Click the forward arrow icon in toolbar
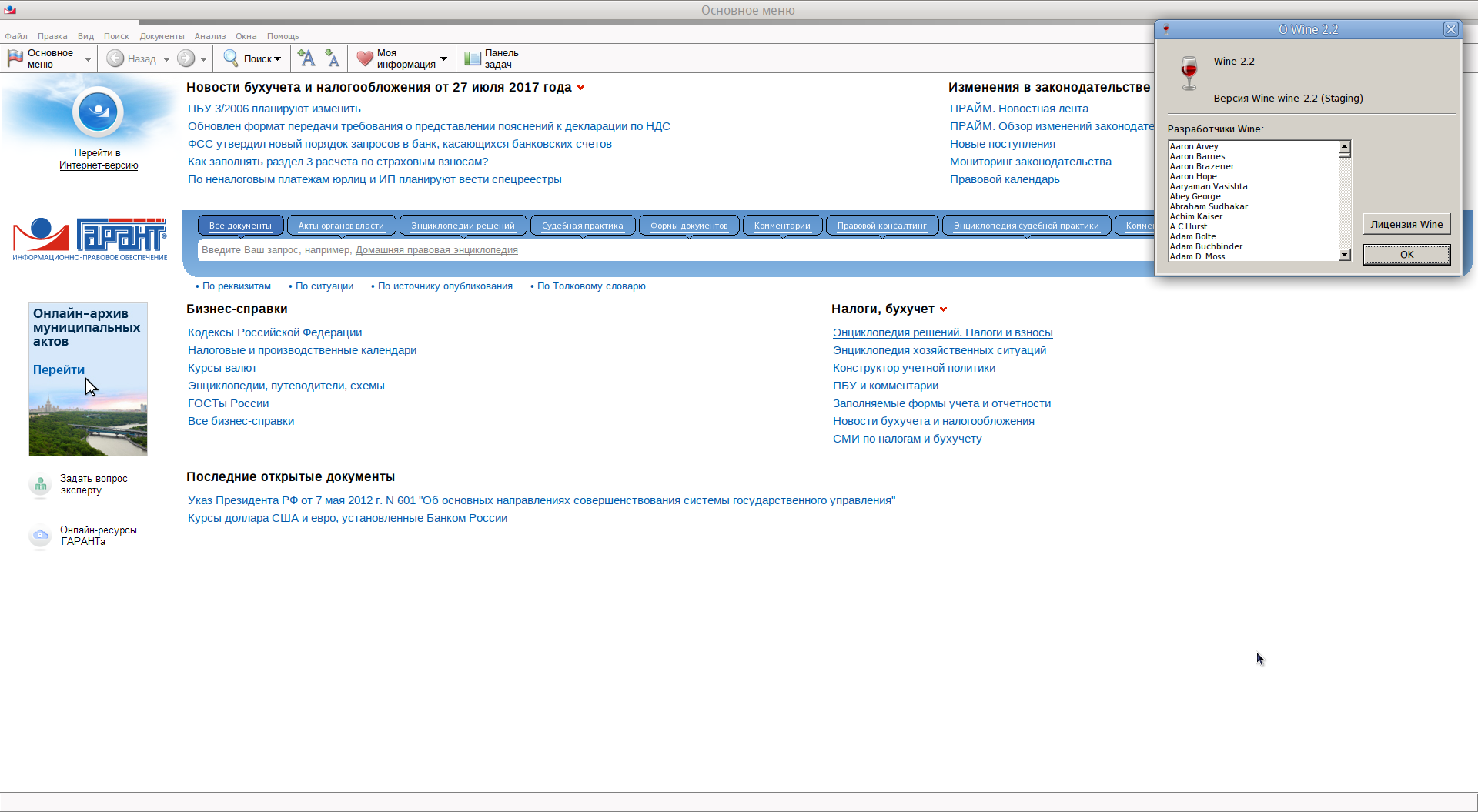This screenshot has height=812, width=1478. click(x=186, y=58)
